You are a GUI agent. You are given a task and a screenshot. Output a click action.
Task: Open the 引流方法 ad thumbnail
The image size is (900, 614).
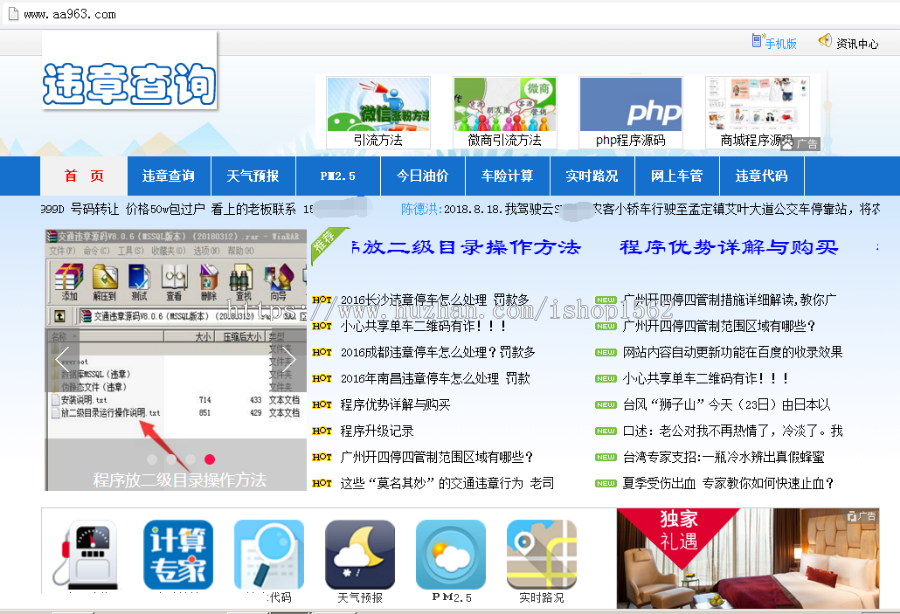pyautogui.click(x=378, y=112)
